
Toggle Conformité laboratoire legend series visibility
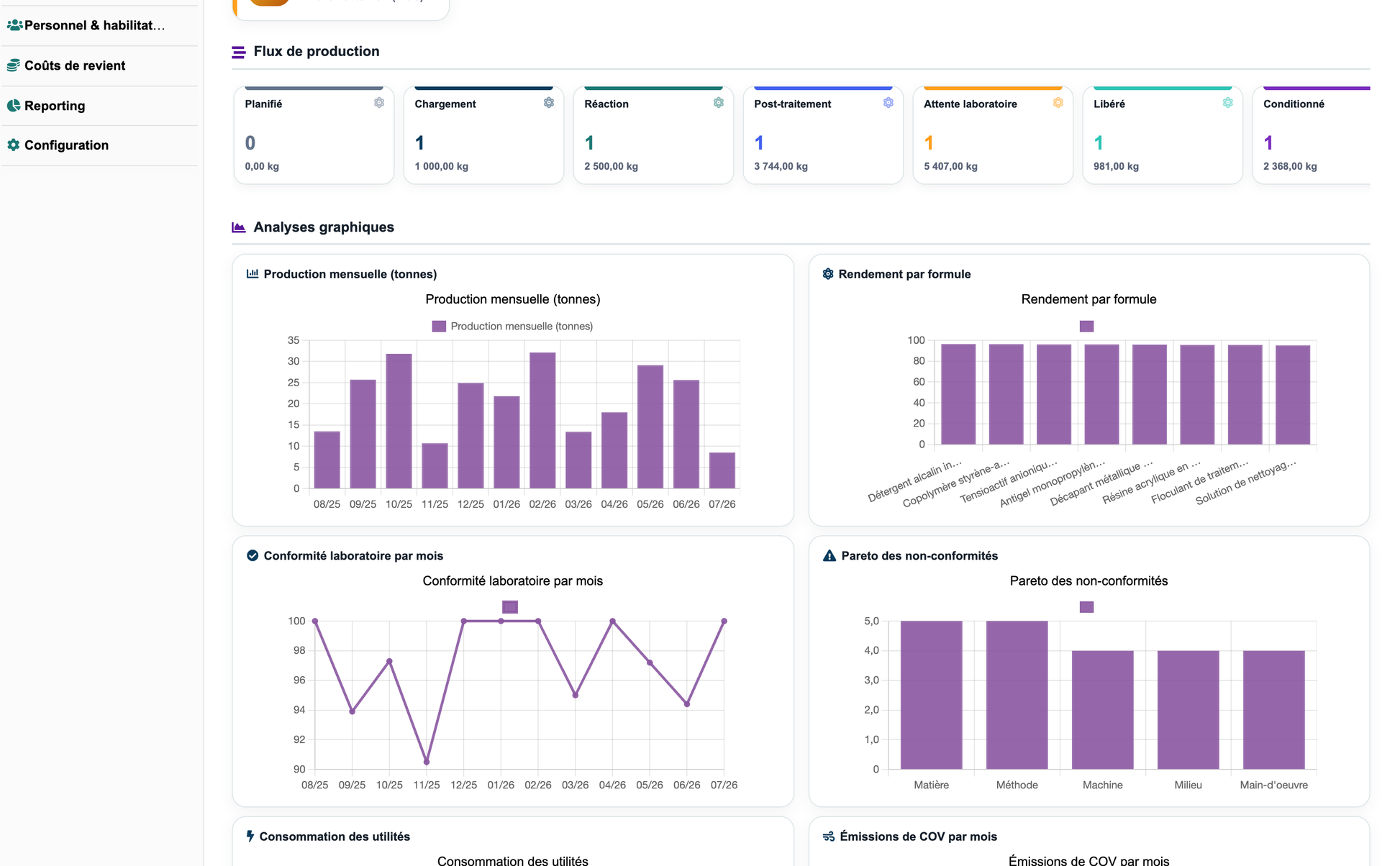click(x=510, y=607)
